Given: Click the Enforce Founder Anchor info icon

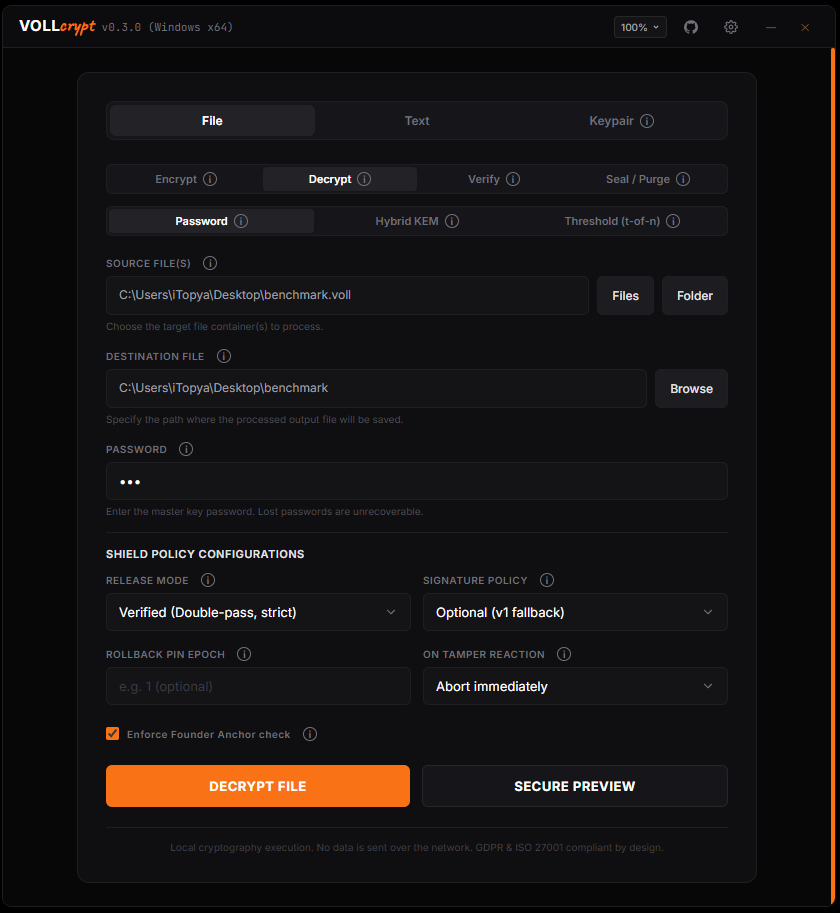Looking at the screenshot, I should coord(310,734).
